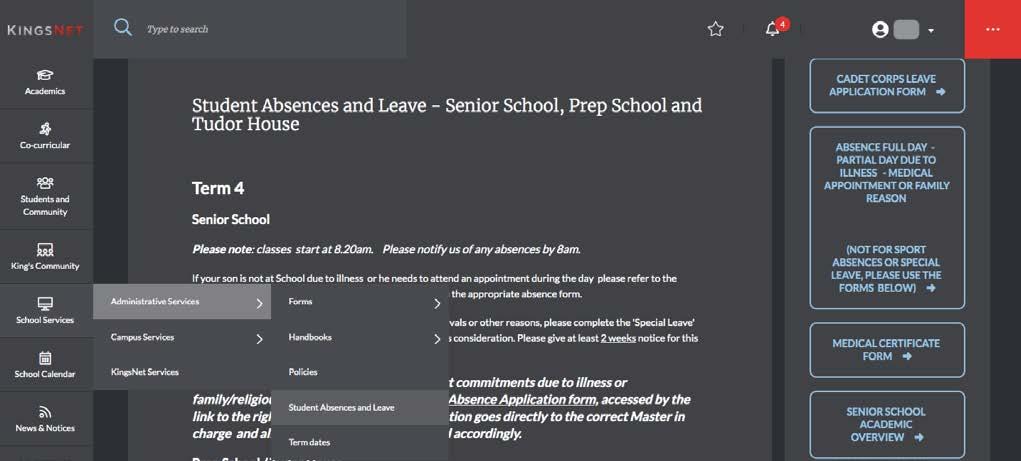
Task: Open the School Calendar
Action: [x=45, y=365]
